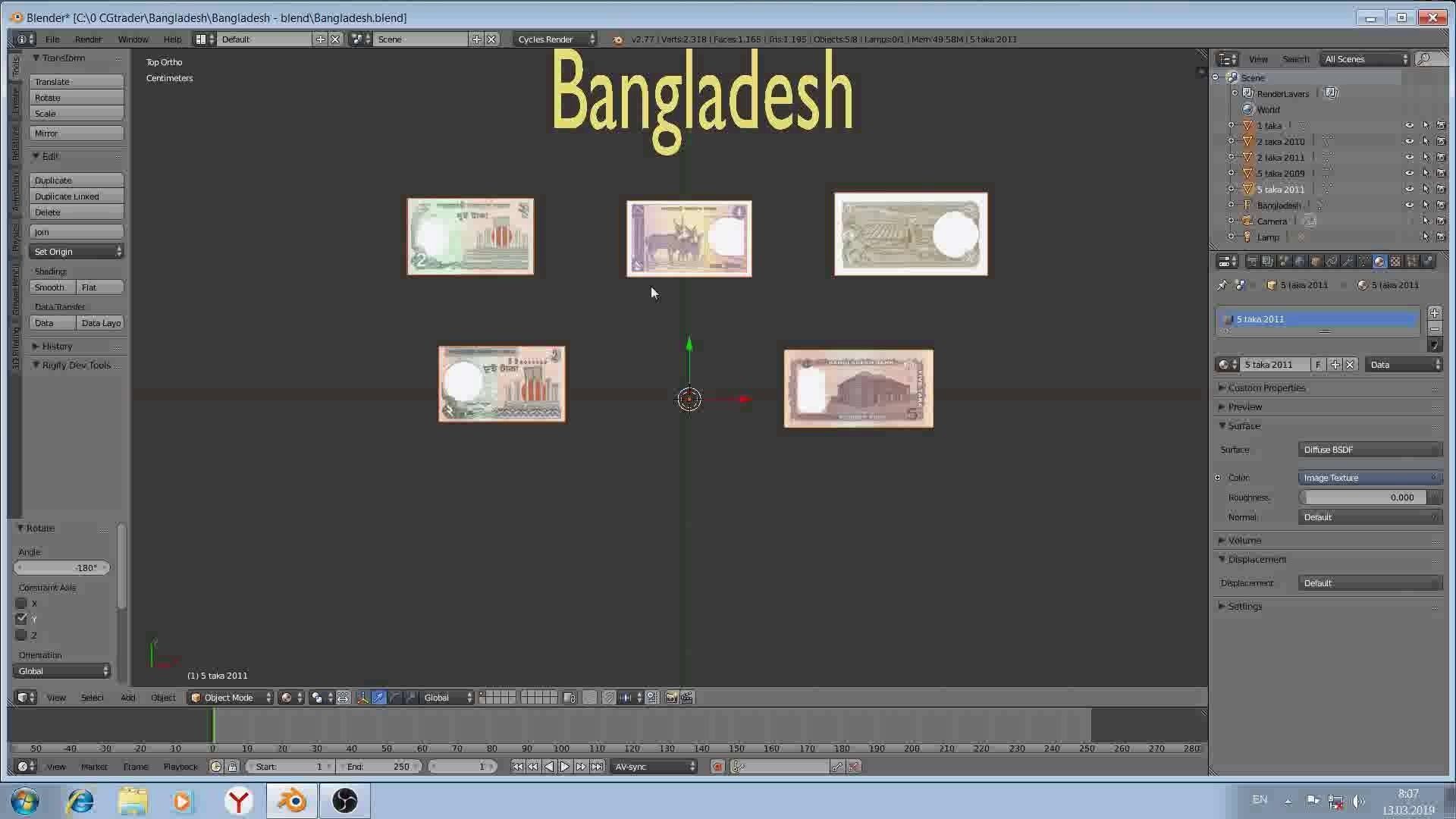
Task: Hide the 2 taka 2010 object eye icon
Action: 1409,141
